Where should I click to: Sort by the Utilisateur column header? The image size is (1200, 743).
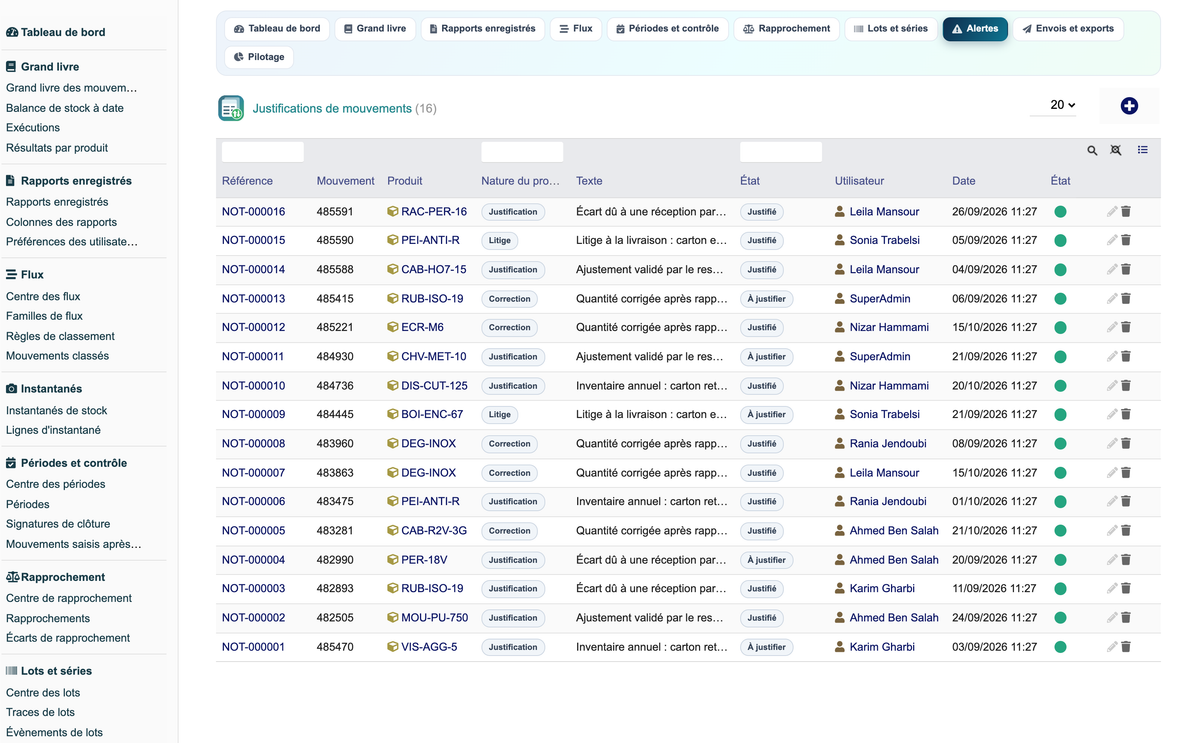click(x=860, y=181)
